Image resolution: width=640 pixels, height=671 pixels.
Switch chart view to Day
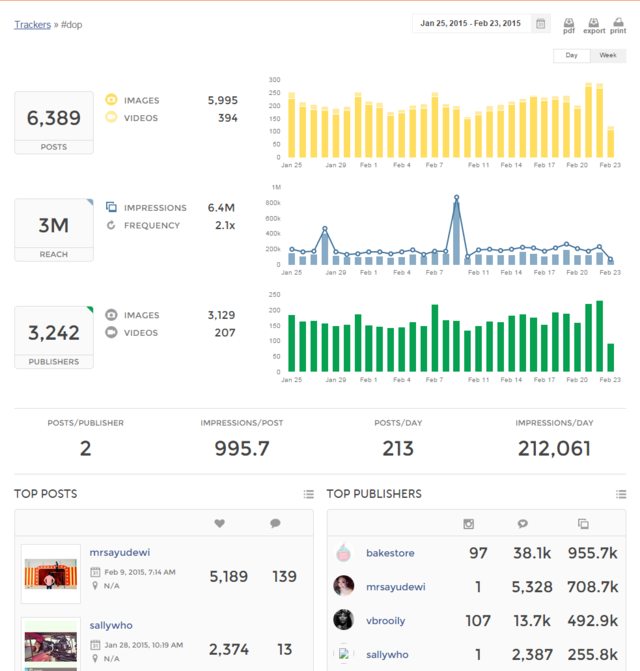(571, 56)
